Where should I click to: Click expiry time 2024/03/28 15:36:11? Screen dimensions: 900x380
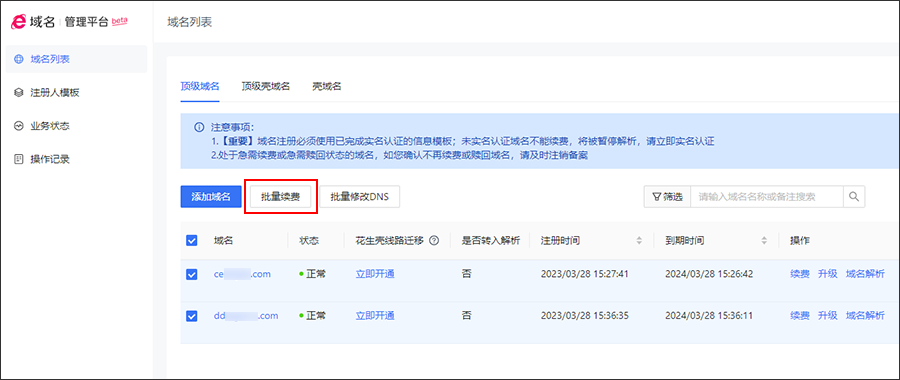click(709, 315)
